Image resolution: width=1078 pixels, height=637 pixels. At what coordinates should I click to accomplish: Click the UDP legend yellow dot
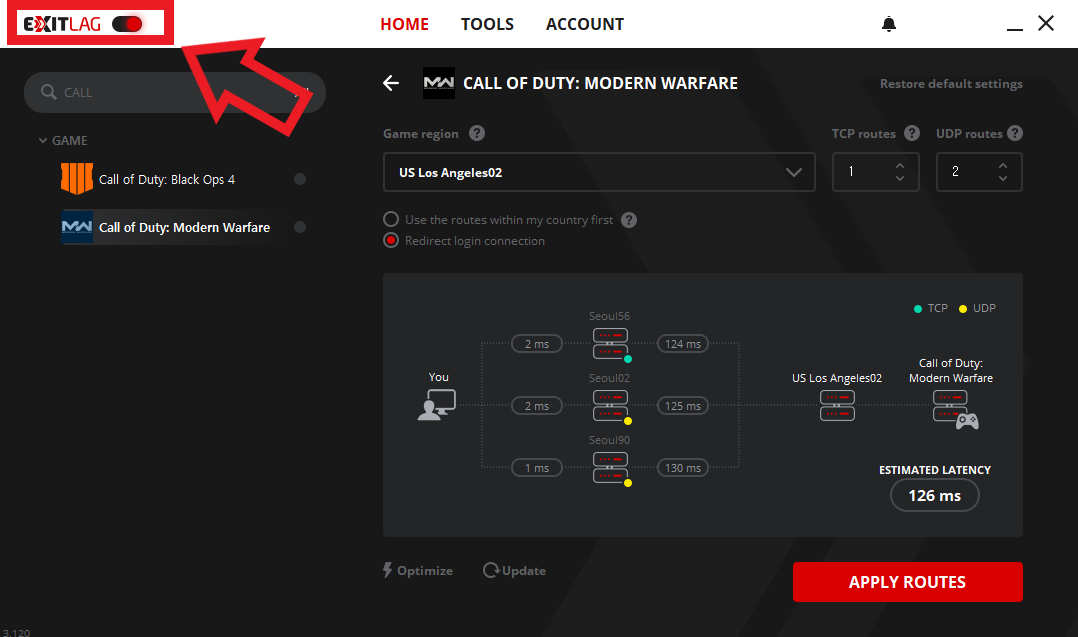point(962,309)
